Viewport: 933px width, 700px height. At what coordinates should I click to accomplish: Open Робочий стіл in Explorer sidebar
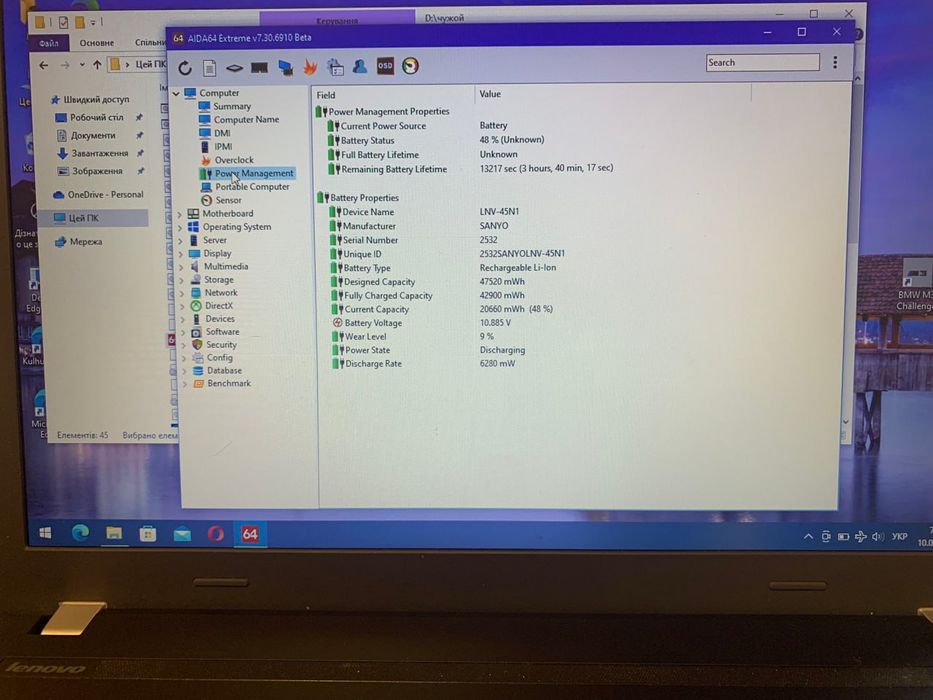(96, 117)
